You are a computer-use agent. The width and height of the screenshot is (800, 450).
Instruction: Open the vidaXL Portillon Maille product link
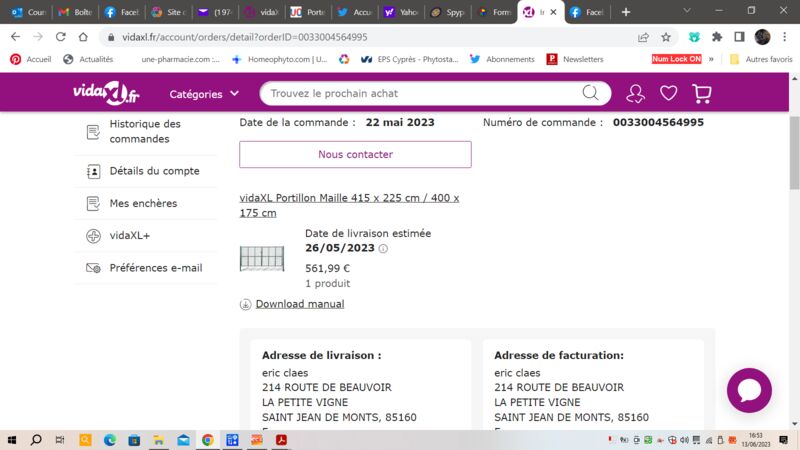[349, 206]
